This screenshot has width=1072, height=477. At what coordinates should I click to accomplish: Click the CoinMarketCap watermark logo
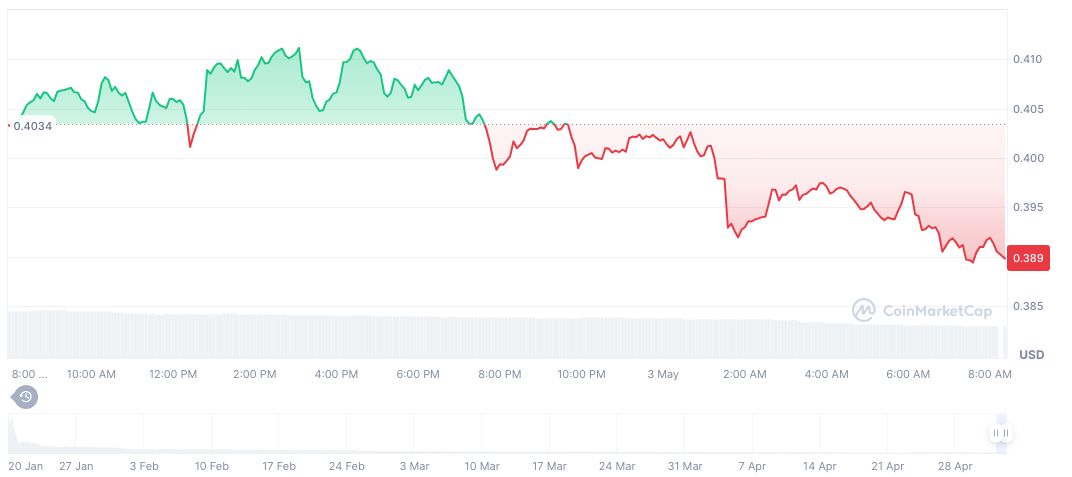[922, 310]
